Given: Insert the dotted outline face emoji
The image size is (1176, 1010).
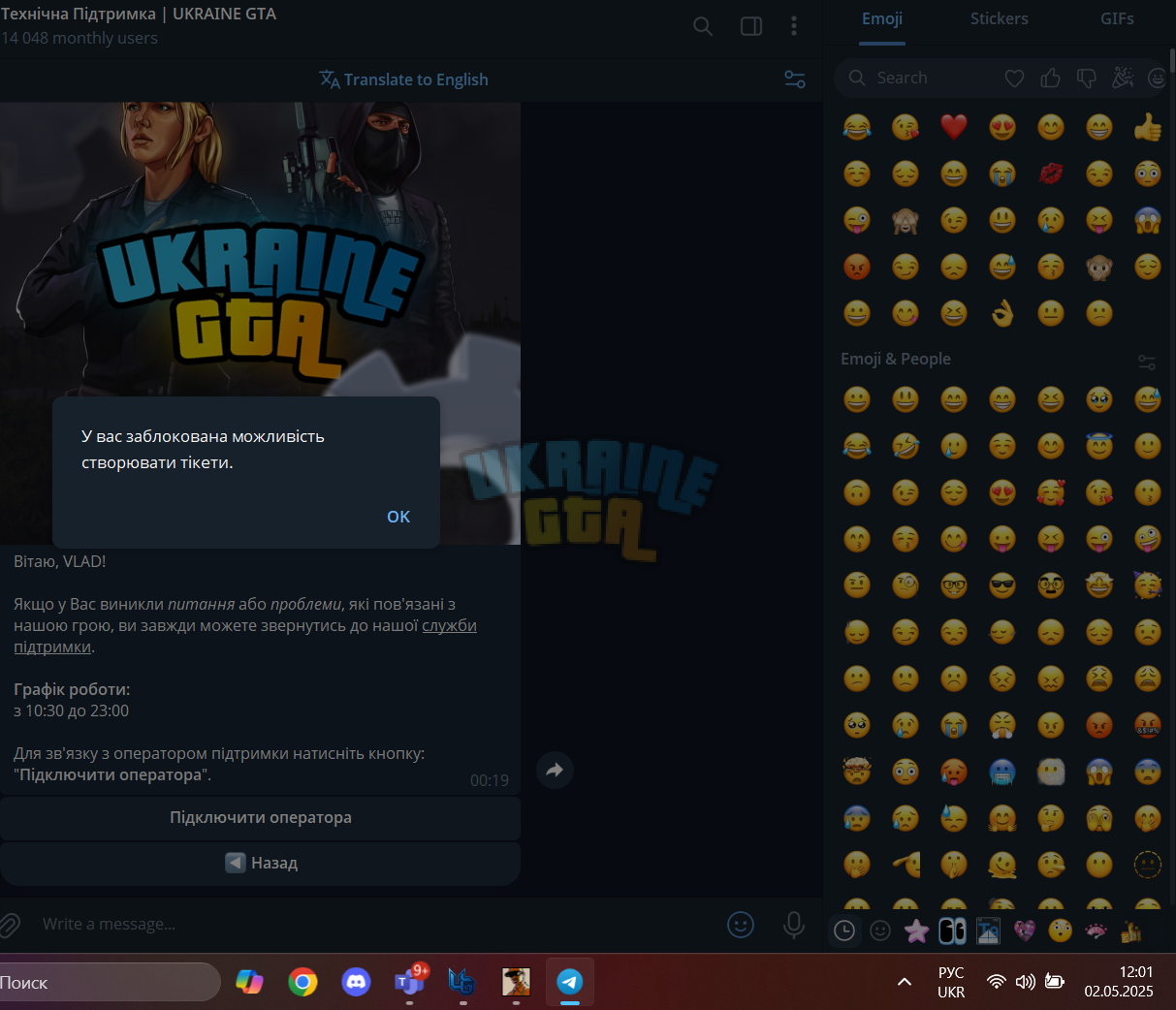Looking at the screenshot, I should tap(1148, 865).
